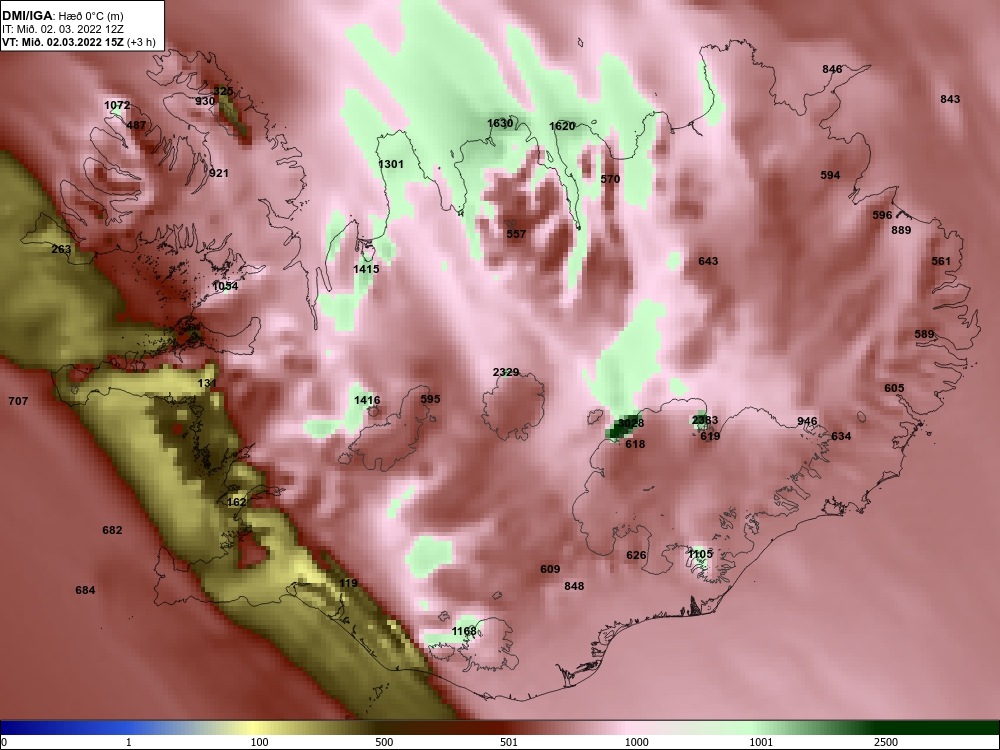The height and width of the screenshot is (750, 1000).
Task: Click the map label 930
Action: pos(205,101)
